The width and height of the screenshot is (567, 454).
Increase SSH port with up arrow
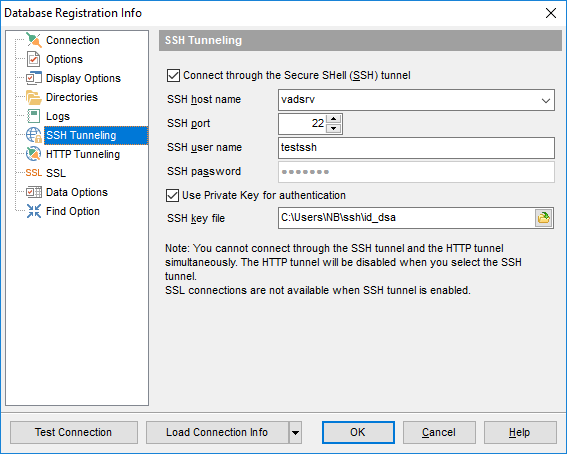(x=333, y=119)
